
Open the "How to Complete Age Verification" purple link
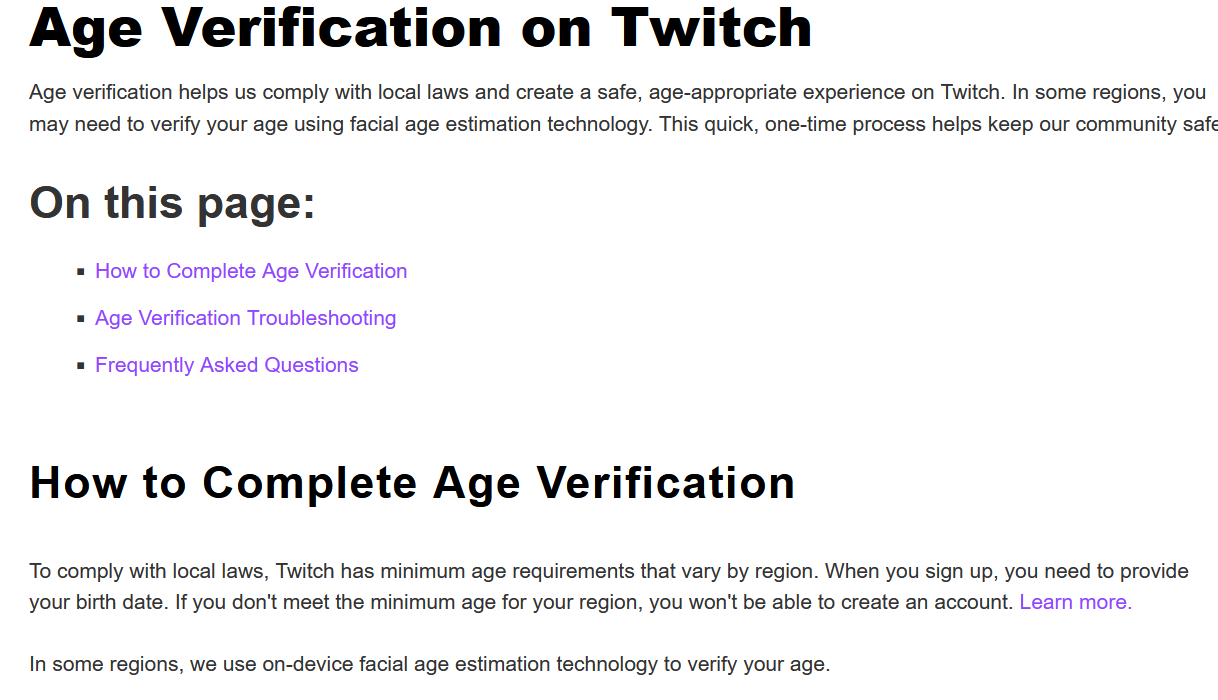(251, 271)
